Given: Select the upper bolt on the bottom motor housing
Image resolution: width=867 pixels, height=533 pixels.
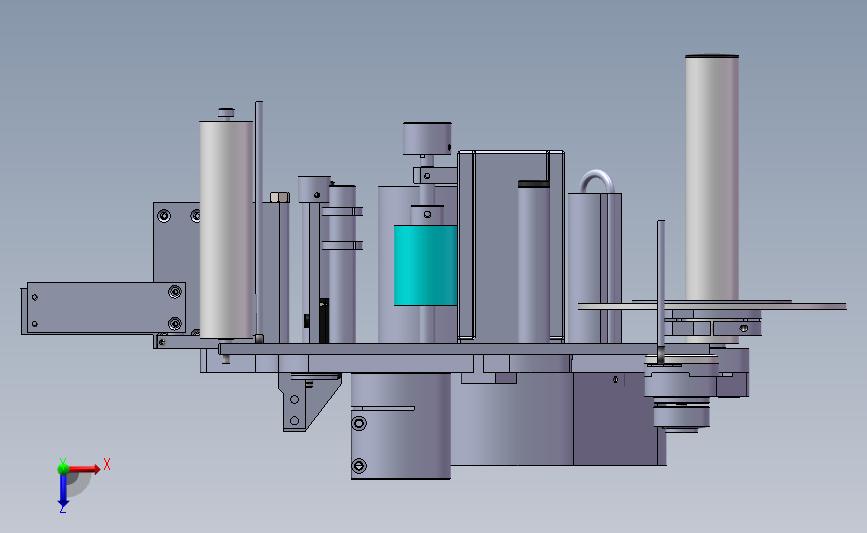Looking at the screenshot, I should tap(359, 424).
